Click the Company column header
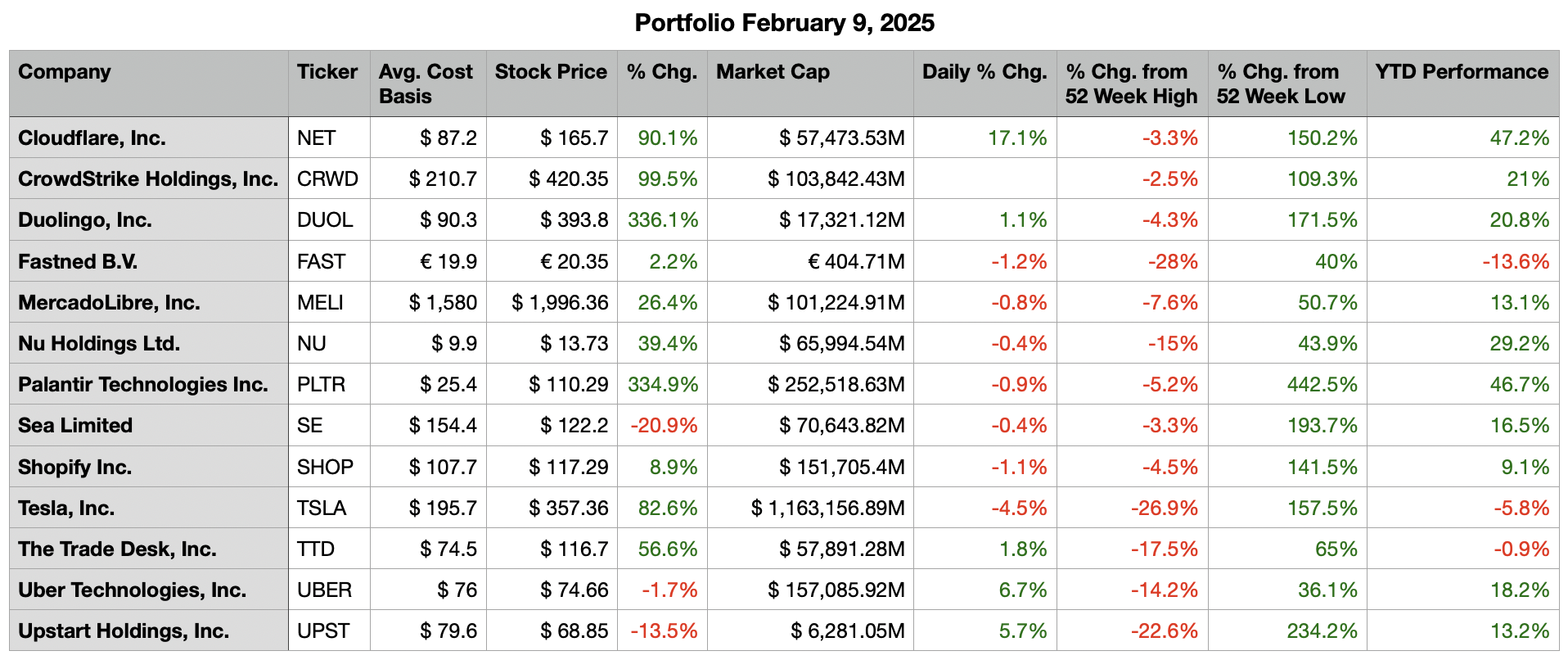The width and height of the screenshot is (1568, 660). (65, 72)
